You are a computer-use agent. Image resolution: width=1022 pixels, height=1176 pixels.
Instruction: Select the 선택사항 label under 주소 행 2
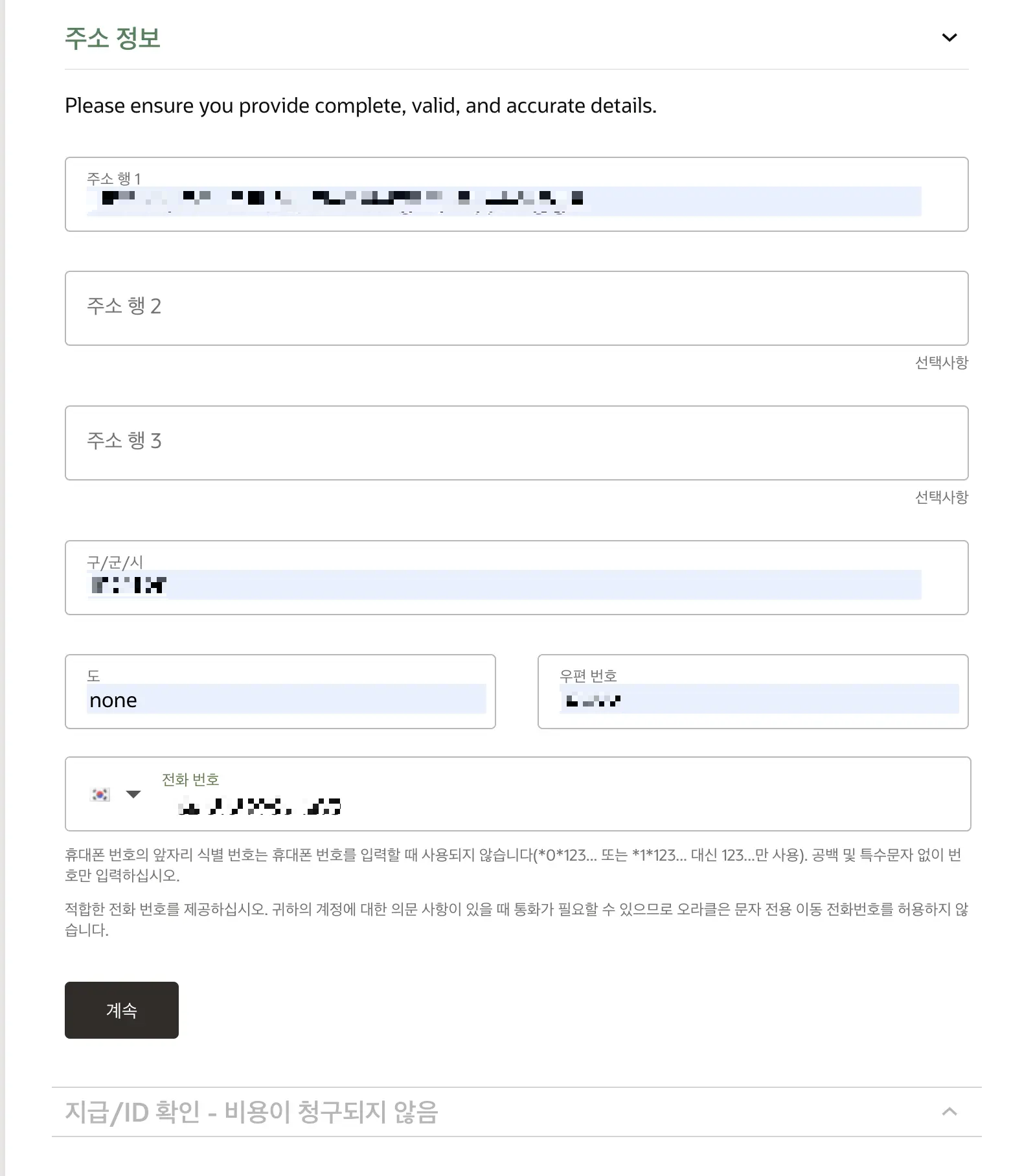942,363
